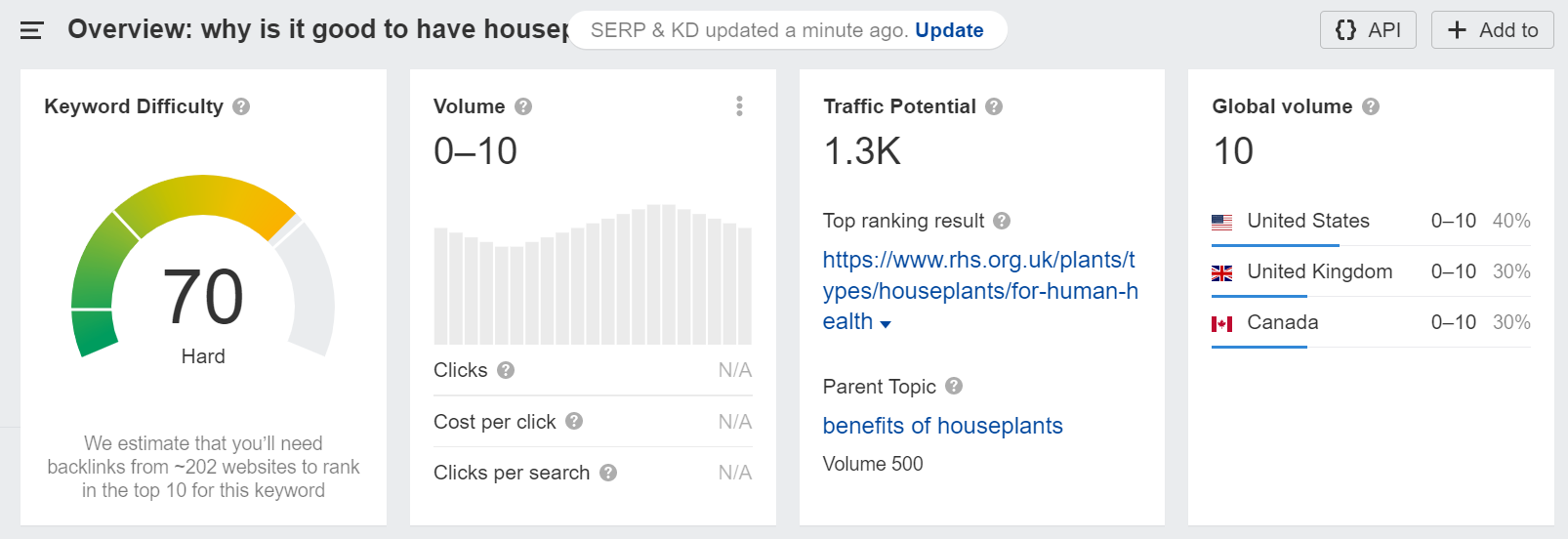1568x539 pixels.
Task: Expand top ranking URL dropdown arrow
Action: 886,324
